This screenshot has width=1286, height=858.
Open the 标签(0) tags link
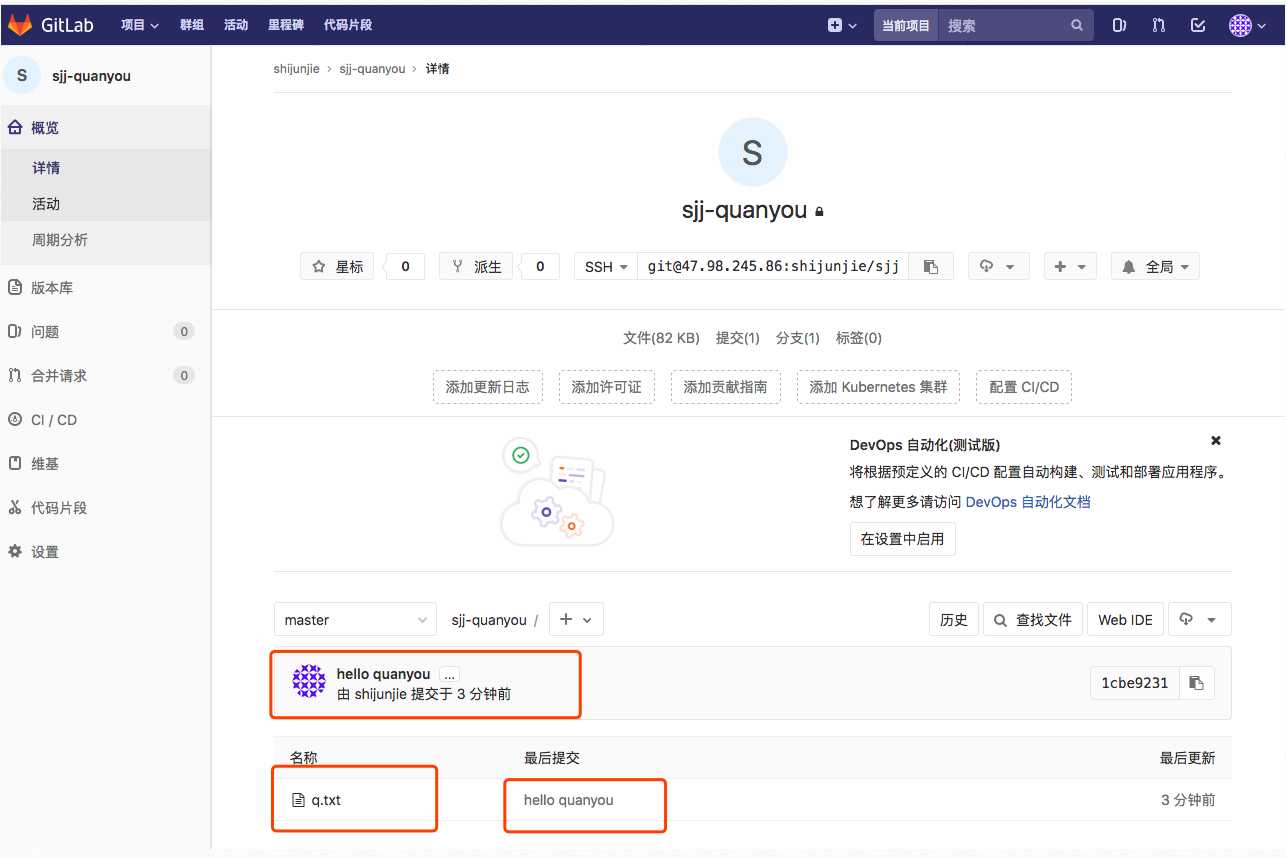(859, 338)
